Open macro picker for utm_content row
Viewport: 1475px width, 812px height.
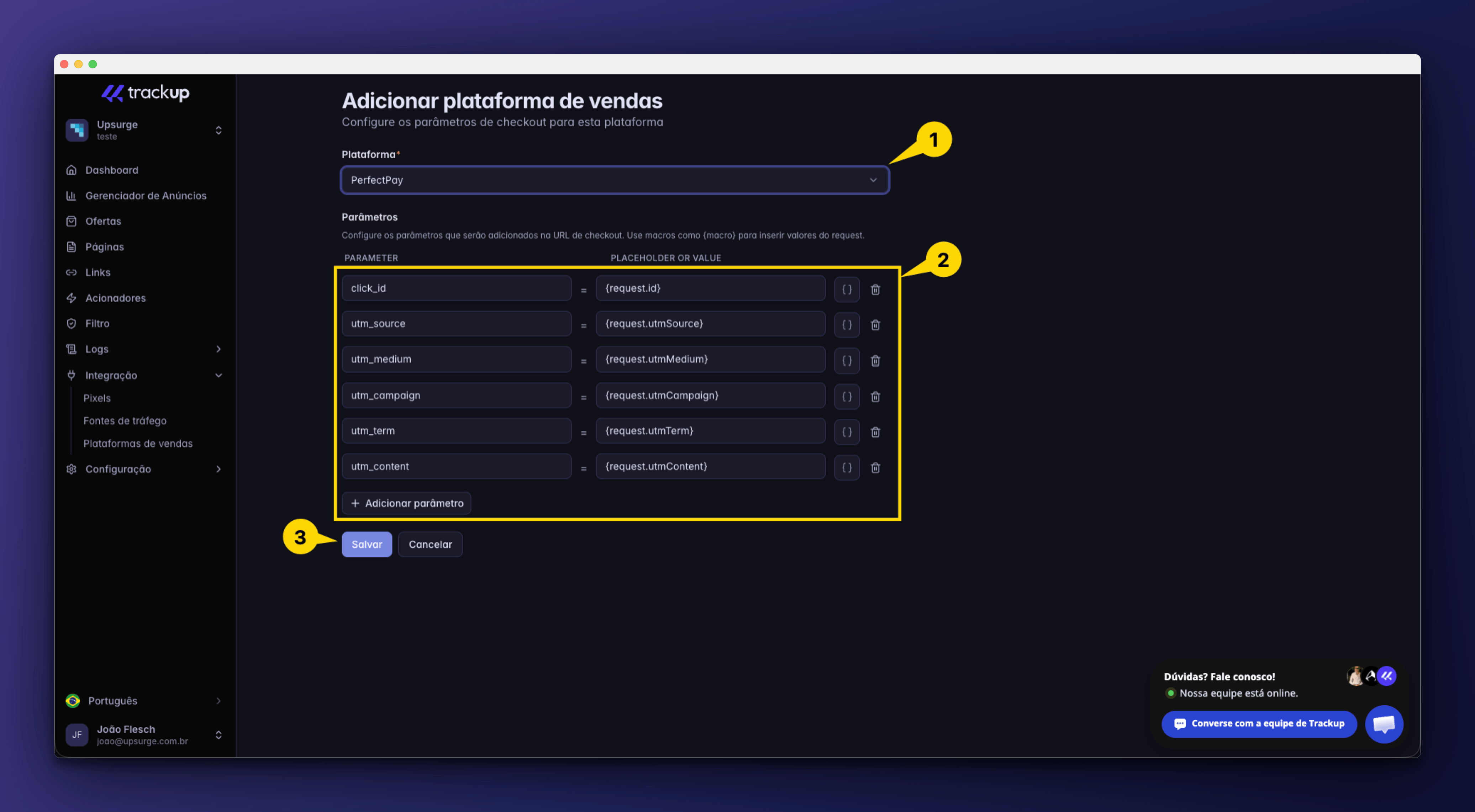[x=846, y=467]
